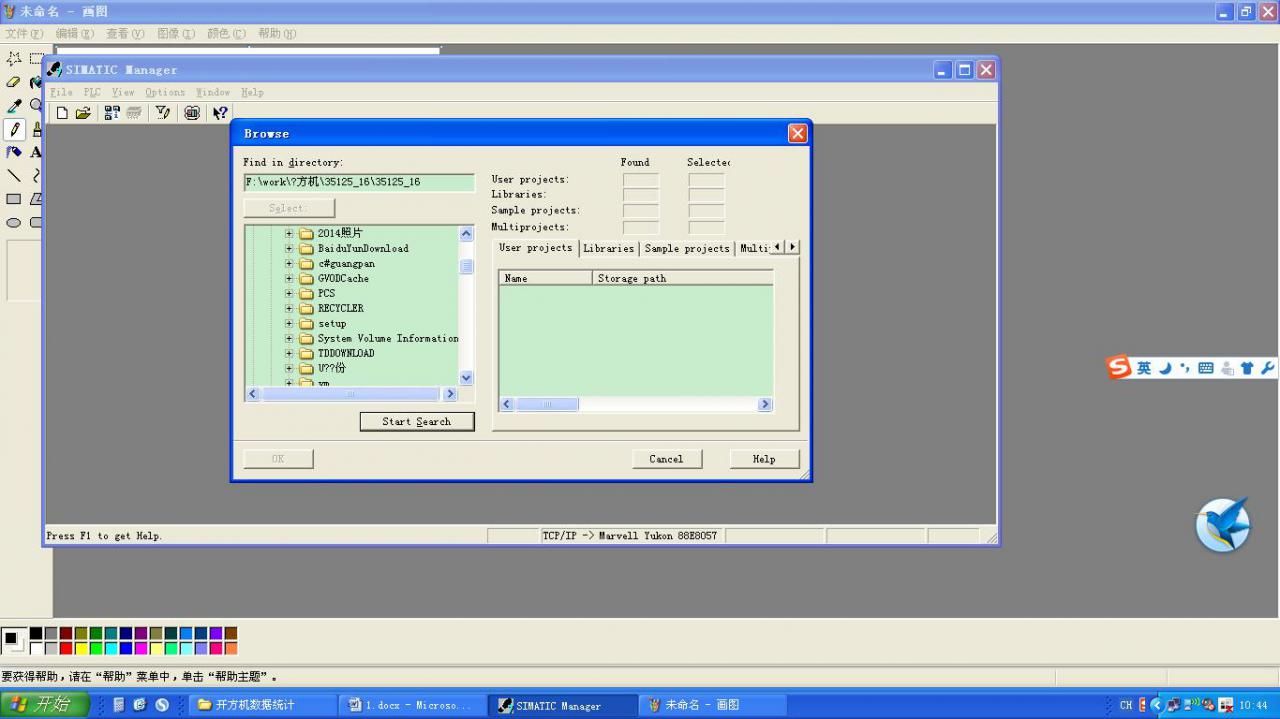Select the Pencil tool in Paint
The image size is (1280, 719).
[x=14, y=129]
